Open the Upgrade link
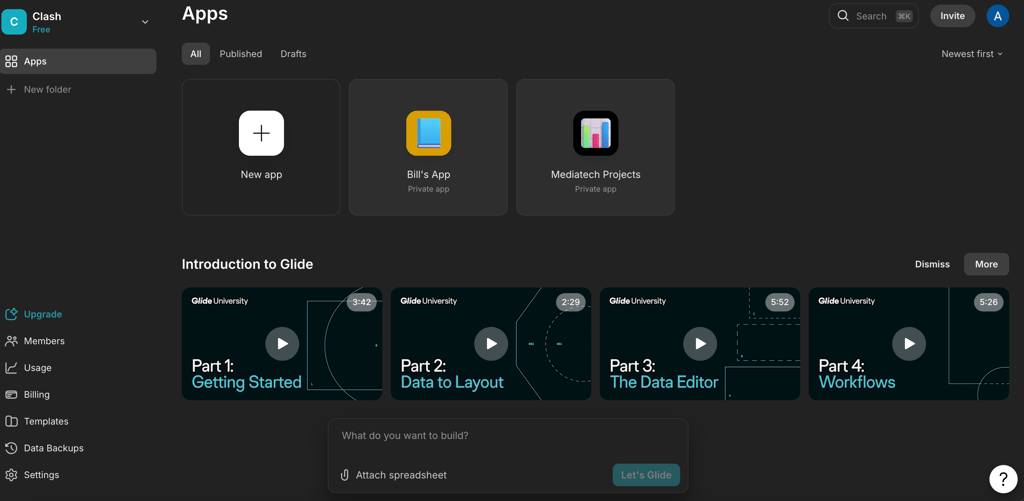 click(43, 314)
